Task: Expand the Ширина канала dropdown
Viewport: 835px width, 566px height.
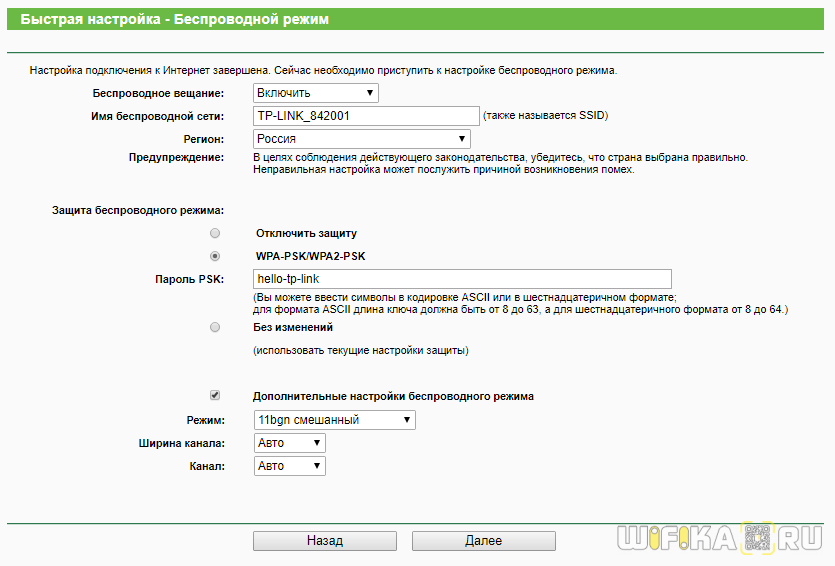Action: click(289, 443)
